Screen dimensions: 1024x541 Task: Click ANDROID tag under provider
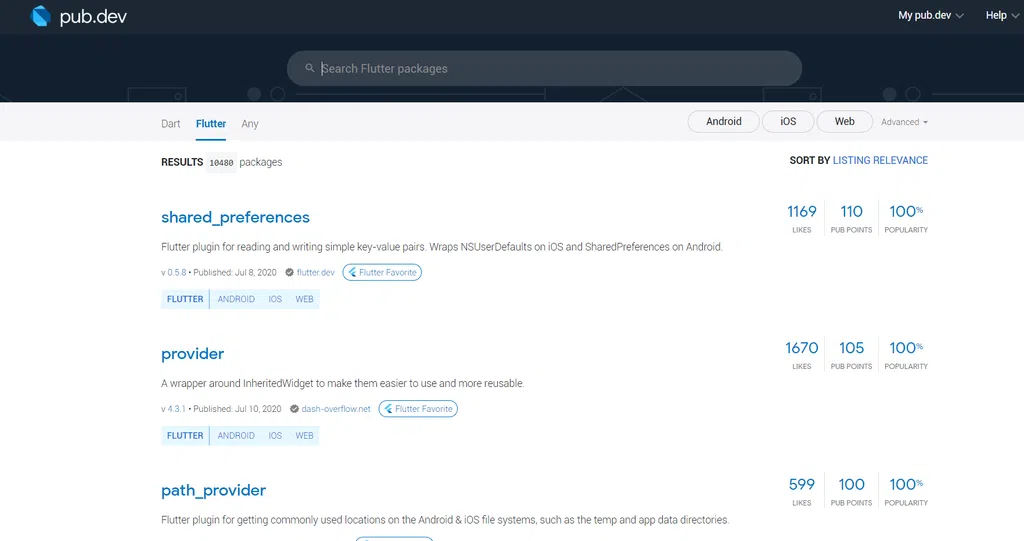236,436
